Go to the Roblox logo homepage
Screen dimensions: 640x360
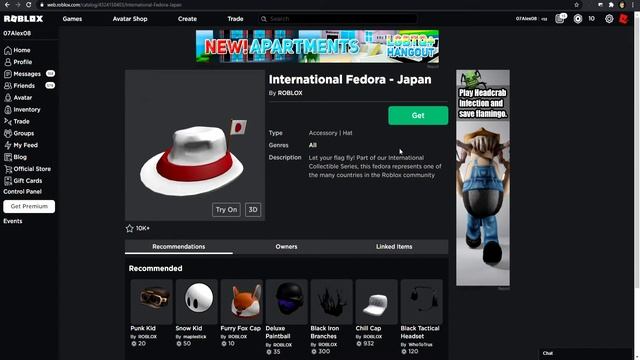23,19
